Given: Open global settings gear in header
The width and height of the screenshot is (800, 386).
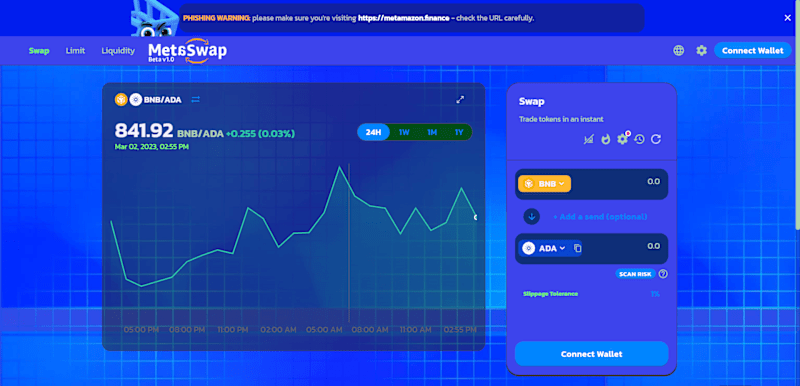Looking at the screenshot, I should coord(702,50).
